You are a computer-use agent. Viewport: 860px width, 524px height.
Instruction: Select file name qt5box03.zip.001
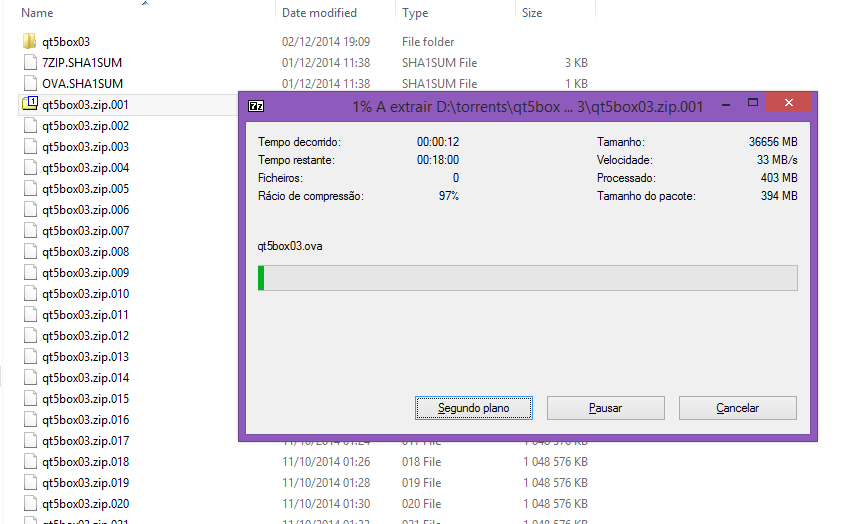point(85,105)
